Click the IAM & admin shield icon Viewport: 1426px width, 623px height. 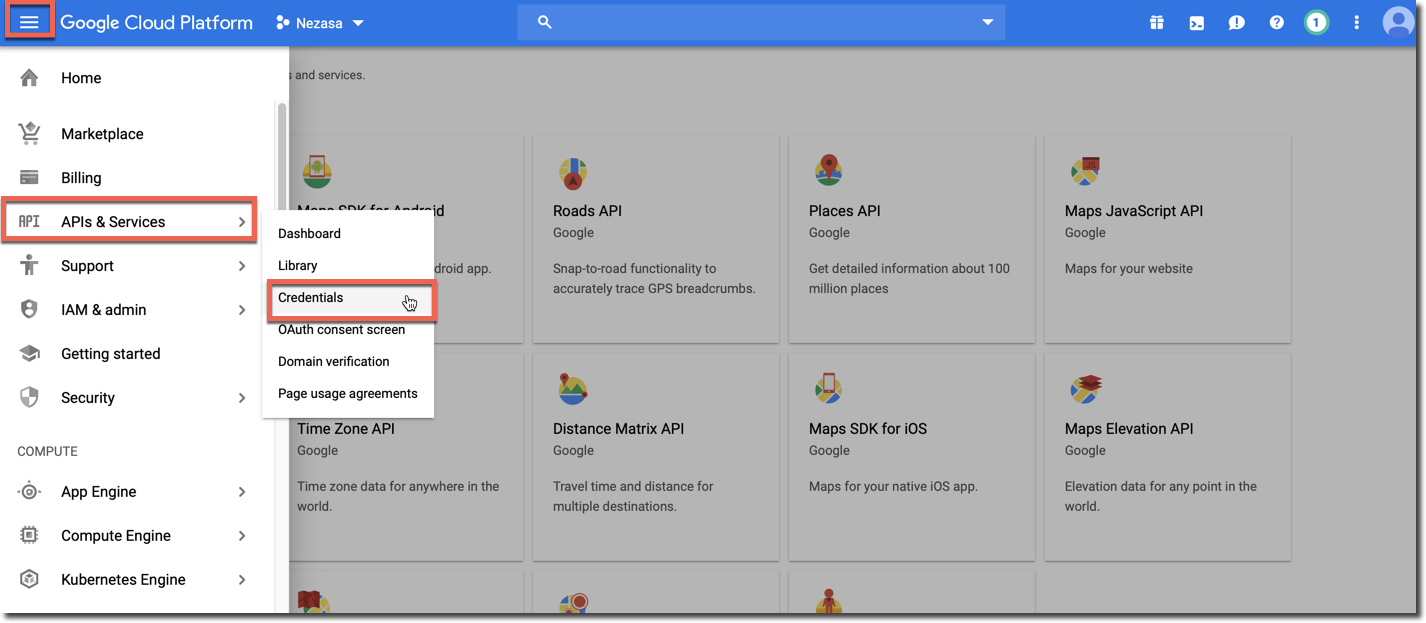click(29, 310)
